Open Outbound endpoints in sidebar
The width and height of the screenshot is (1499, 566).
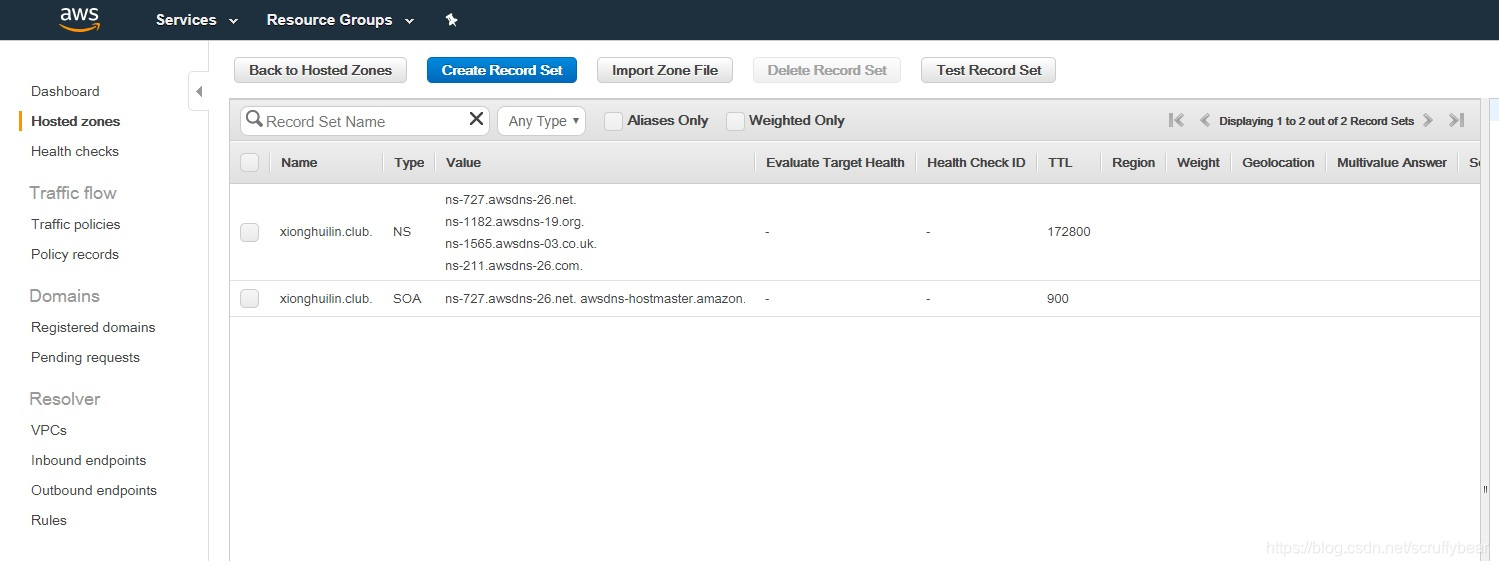point(94,490)
